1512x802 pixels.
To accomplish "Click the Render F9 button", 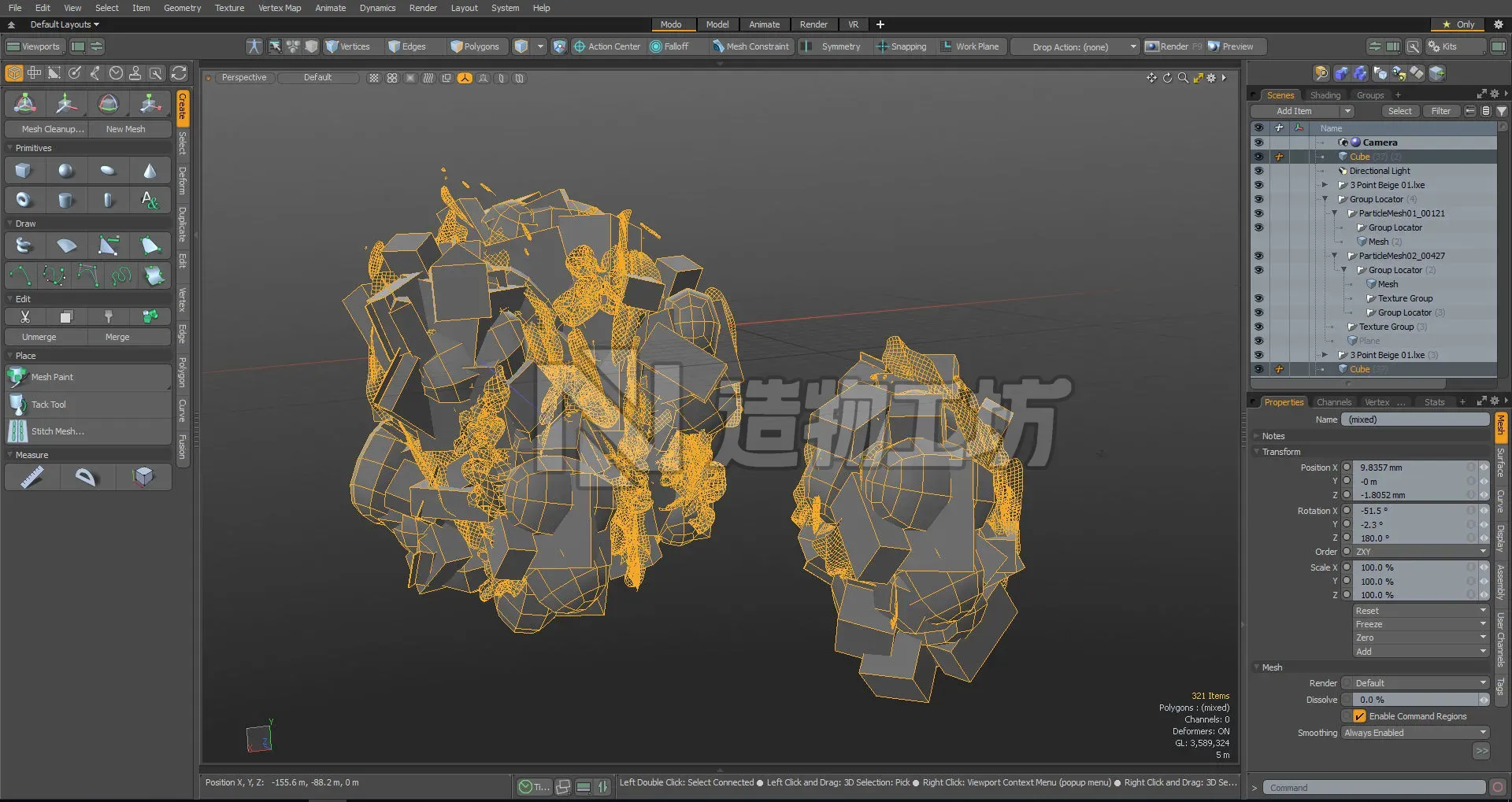I will pos(1173,46).
